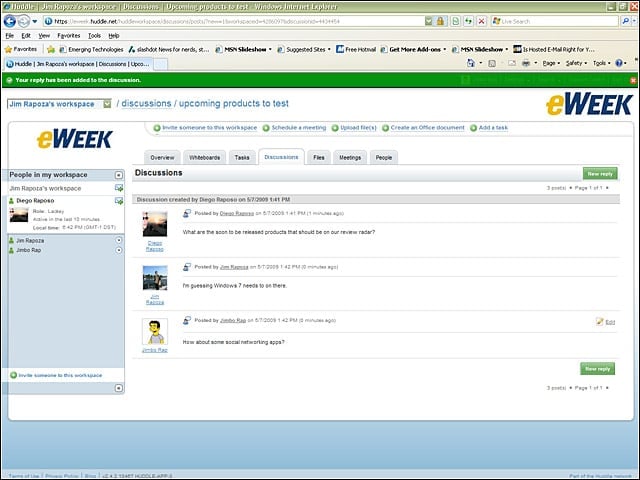This screenshot has height=480, width=640.
Task: Open the File menu
Action: (9, 36)
